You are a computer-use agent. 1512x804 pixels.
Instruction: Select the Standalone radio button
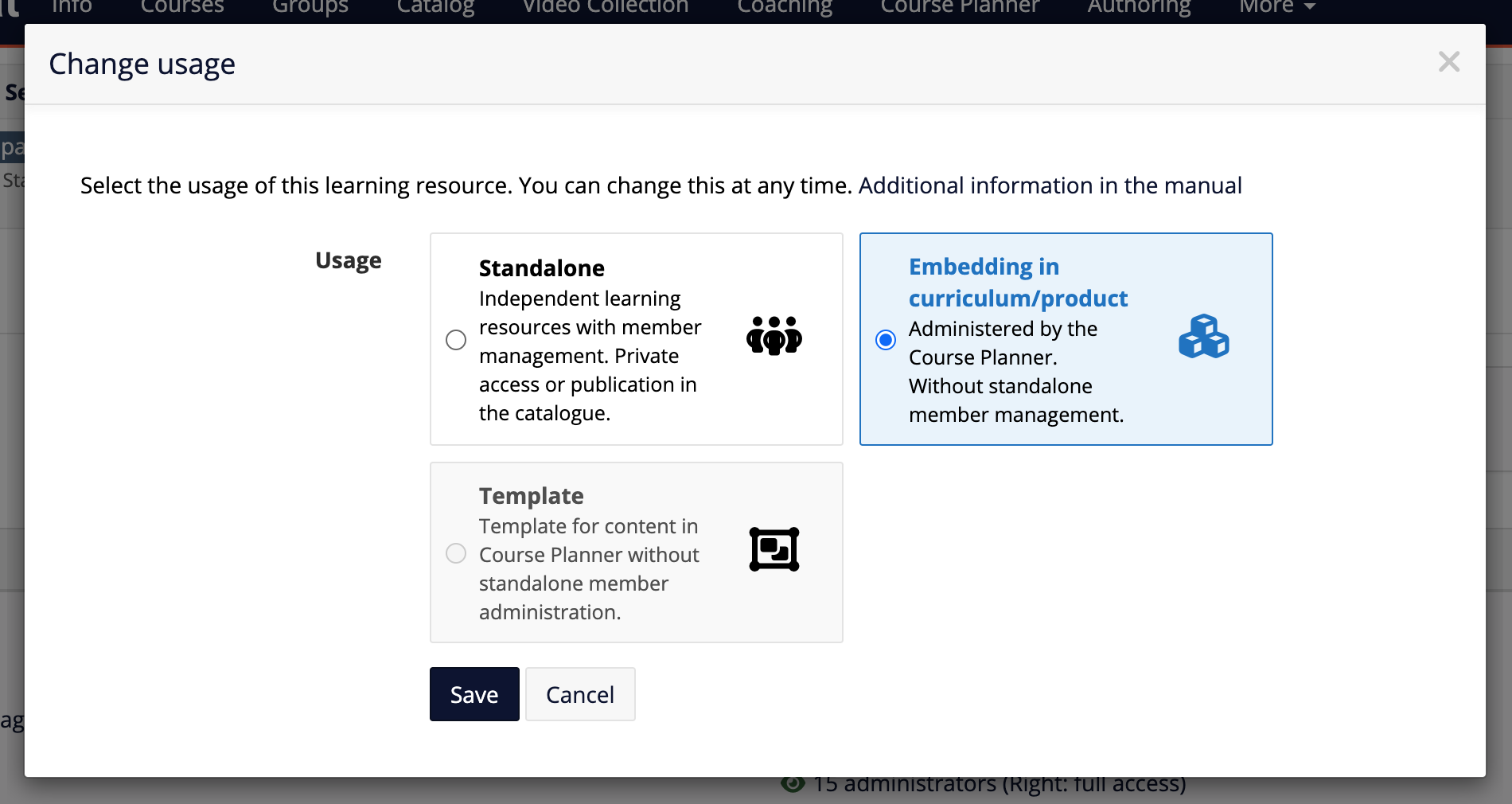point(456,340)
